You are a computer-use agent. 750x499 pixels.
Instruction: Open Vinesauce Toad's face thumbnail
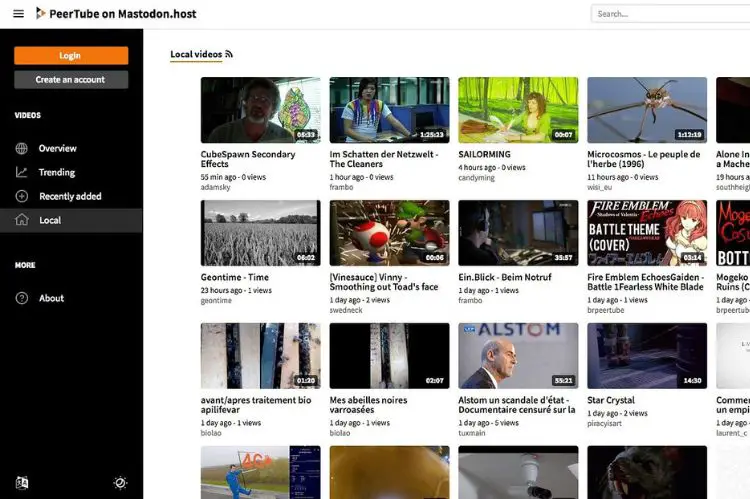tap(389, 233)
